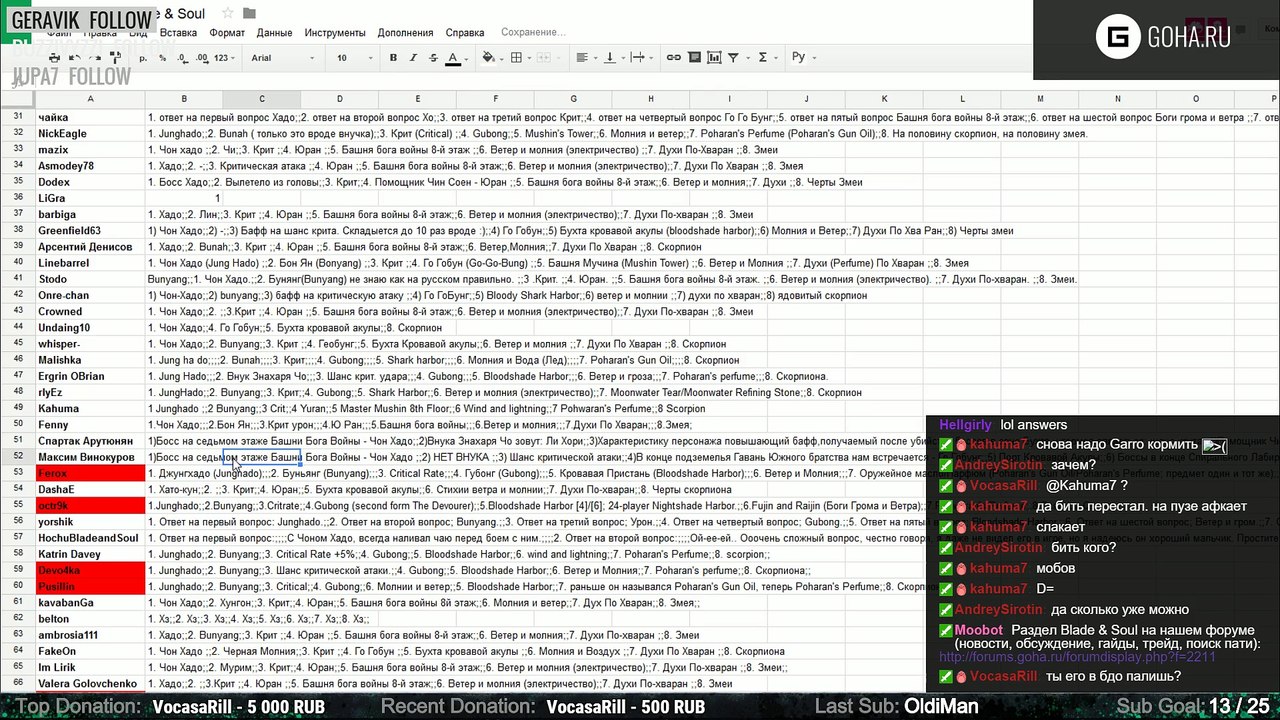The width and height of the screenshot is (1280, 720).
Task: Click Moobot username in chat
Action: 978,630
